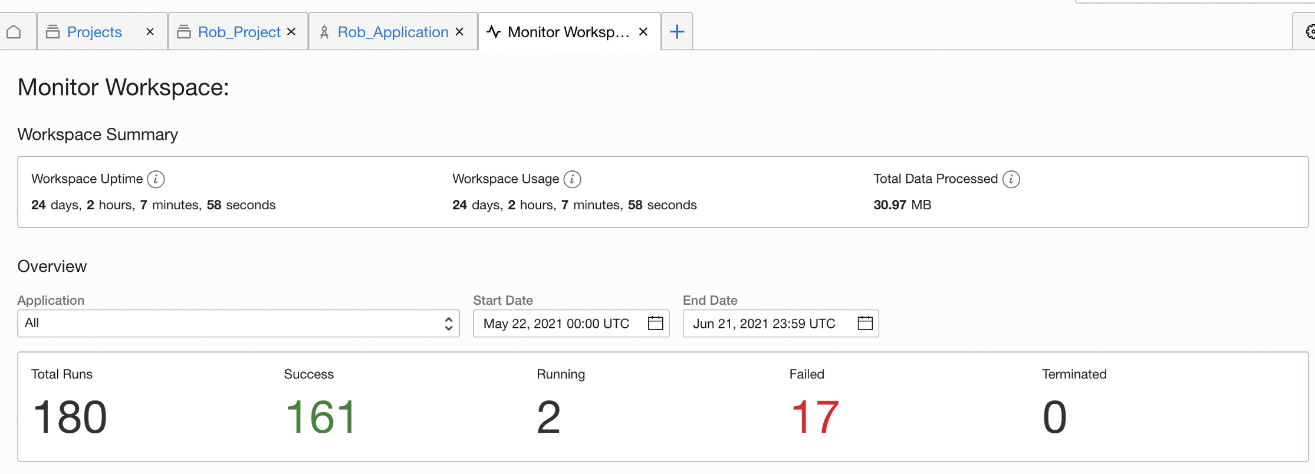
Task: Close the Rob_Project tab
Action: (291, 32)
